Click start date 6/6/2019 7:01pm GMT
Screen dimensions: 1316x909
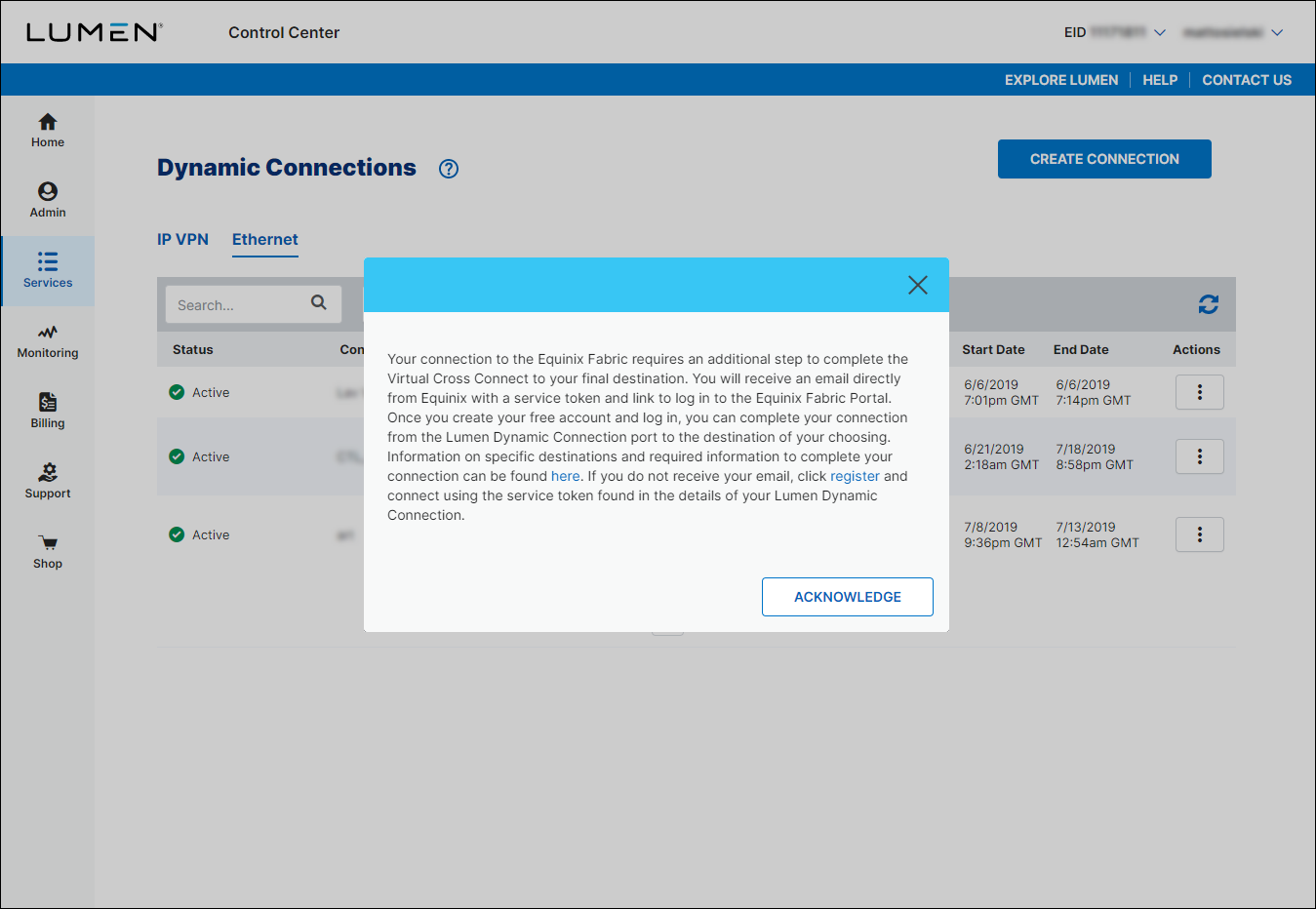1002,392
